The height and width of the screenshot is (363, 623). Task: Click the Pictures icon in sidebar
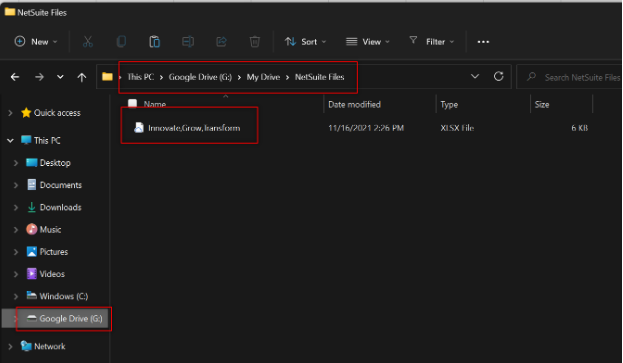coord(32,251)
